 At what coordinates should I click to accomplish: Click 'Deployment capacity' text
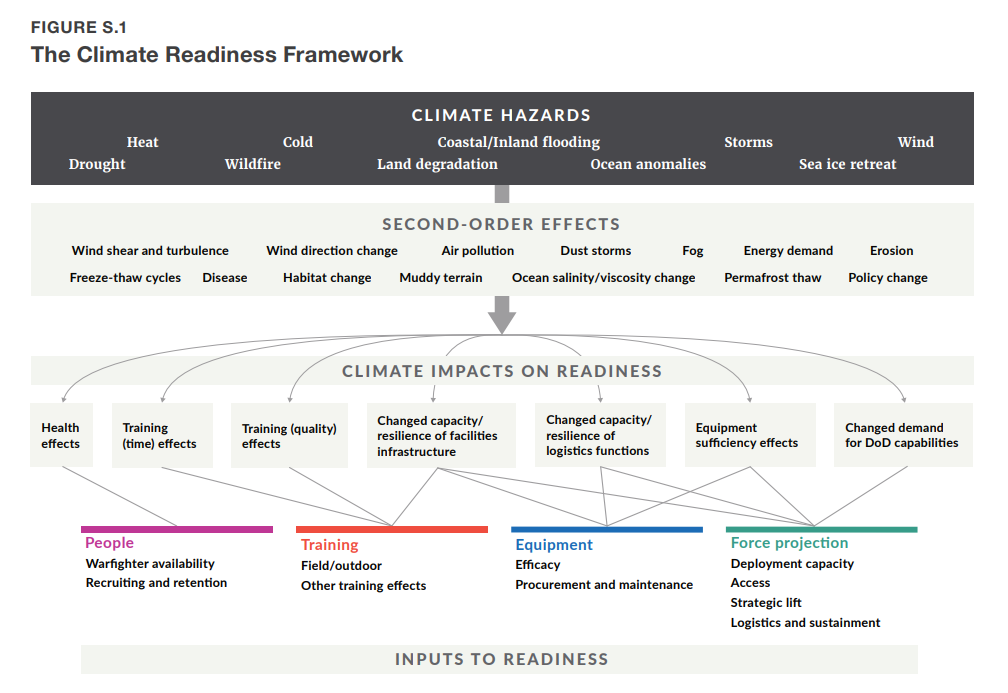[792, 564]
